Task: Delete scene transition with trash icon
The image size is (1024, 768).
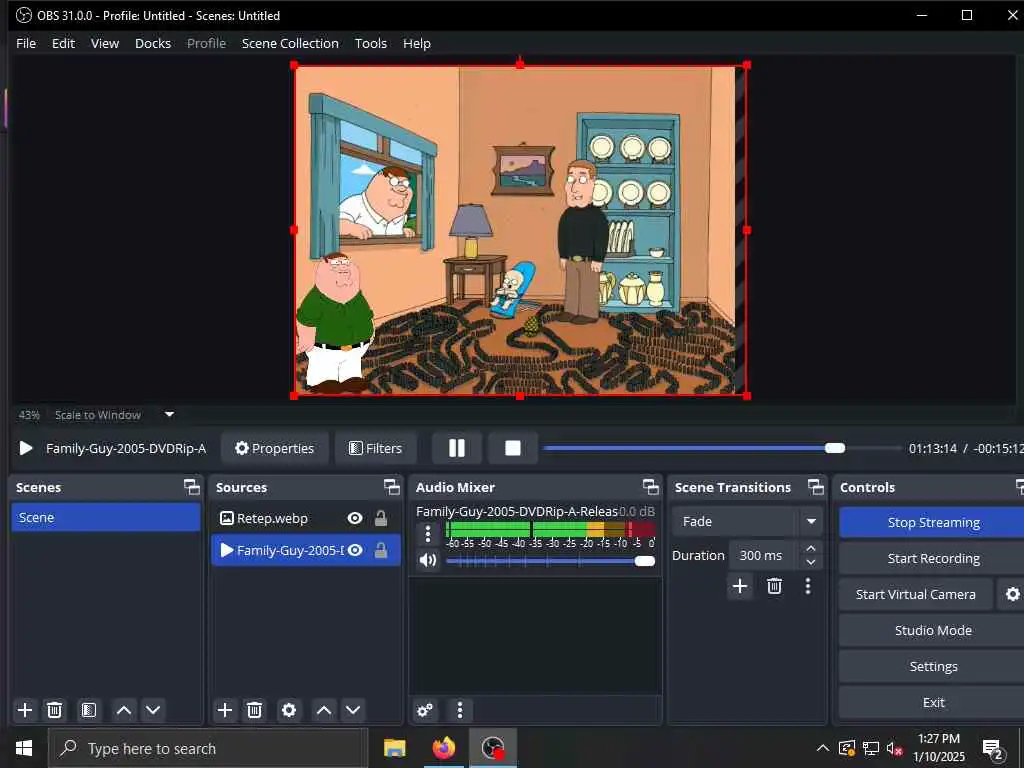Action: pos(775,586)
